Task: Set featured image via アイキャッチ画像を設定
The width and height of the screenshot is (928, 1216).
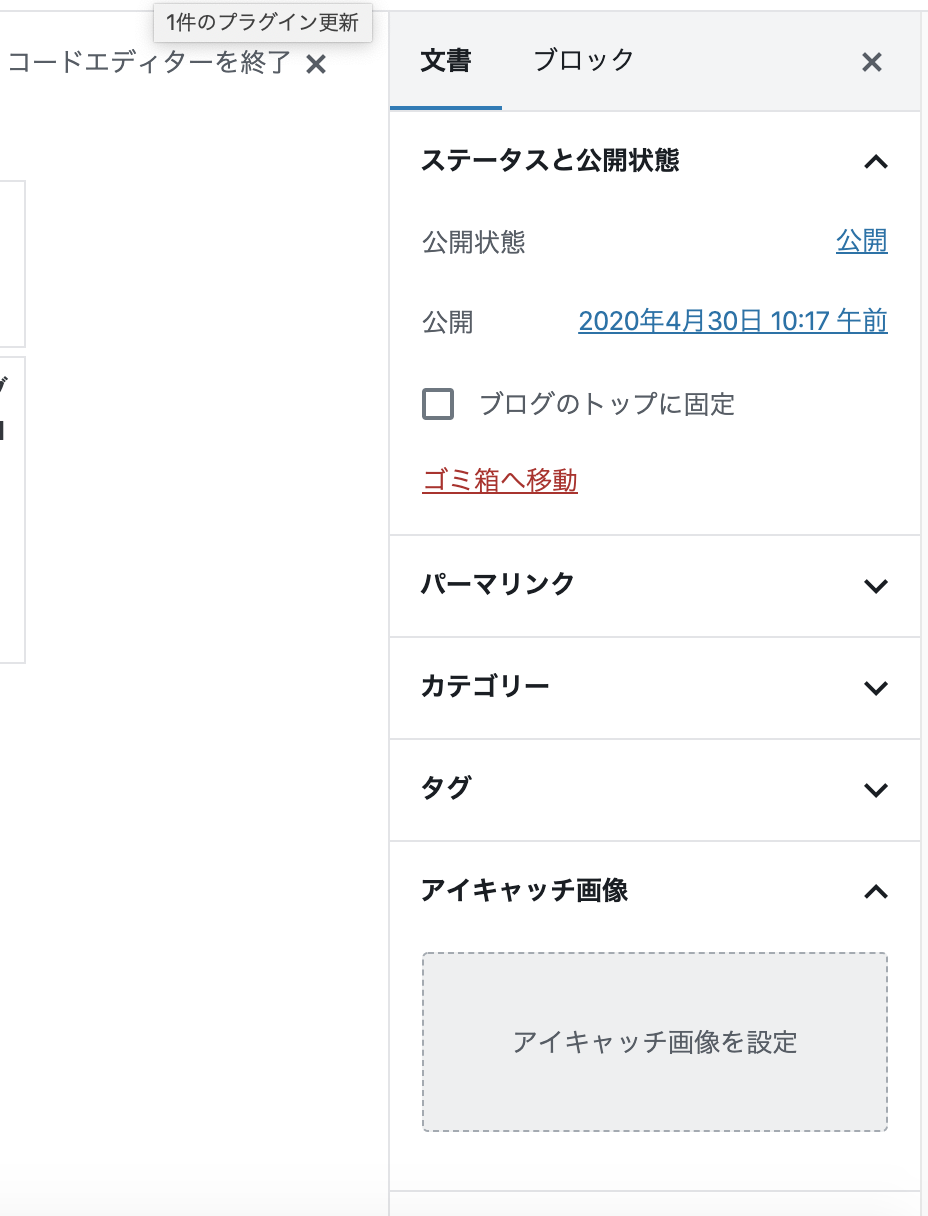Action: pos(655,1042)
